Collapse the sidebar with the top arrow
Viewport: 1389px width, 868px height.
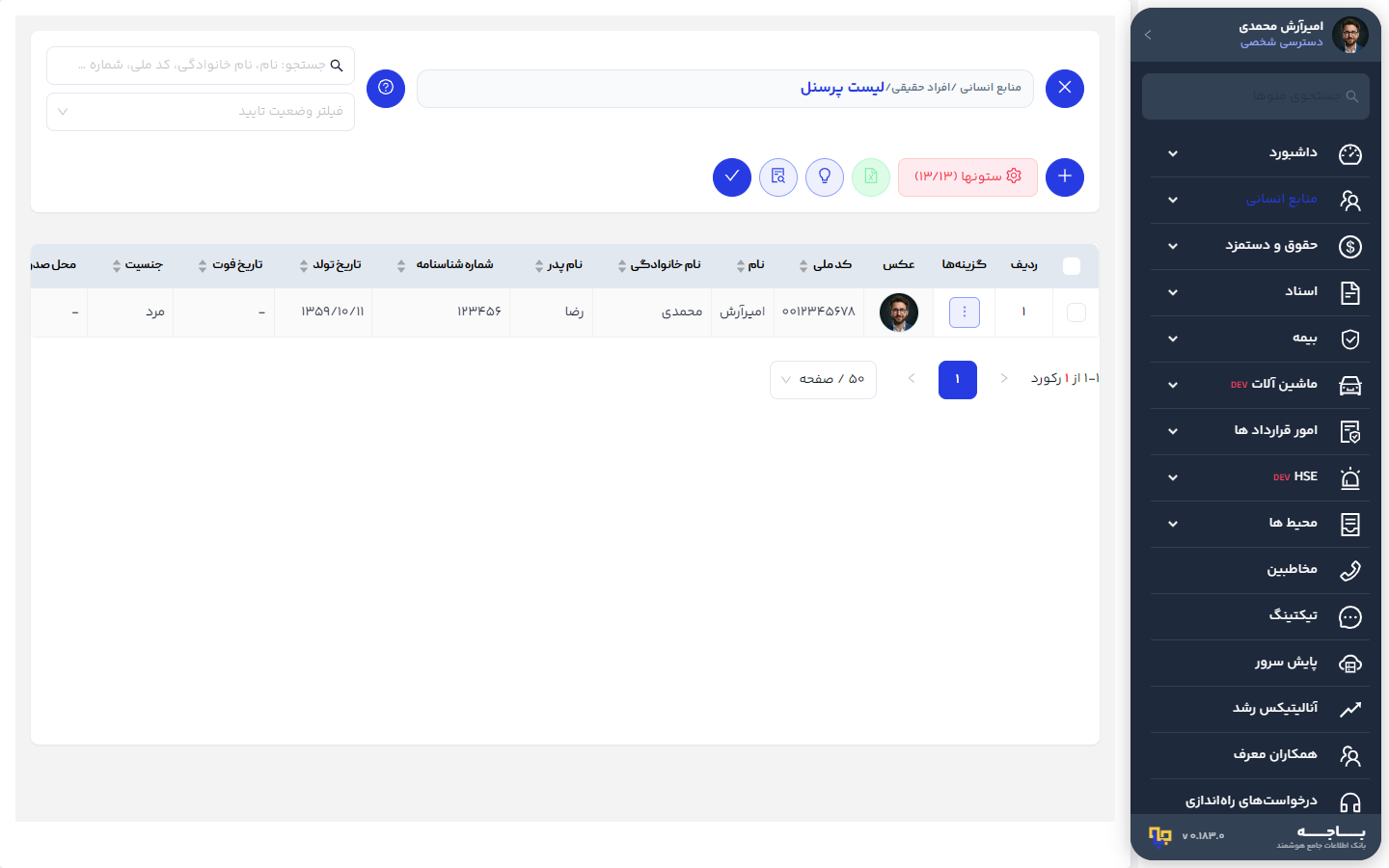pos(1148,35)
